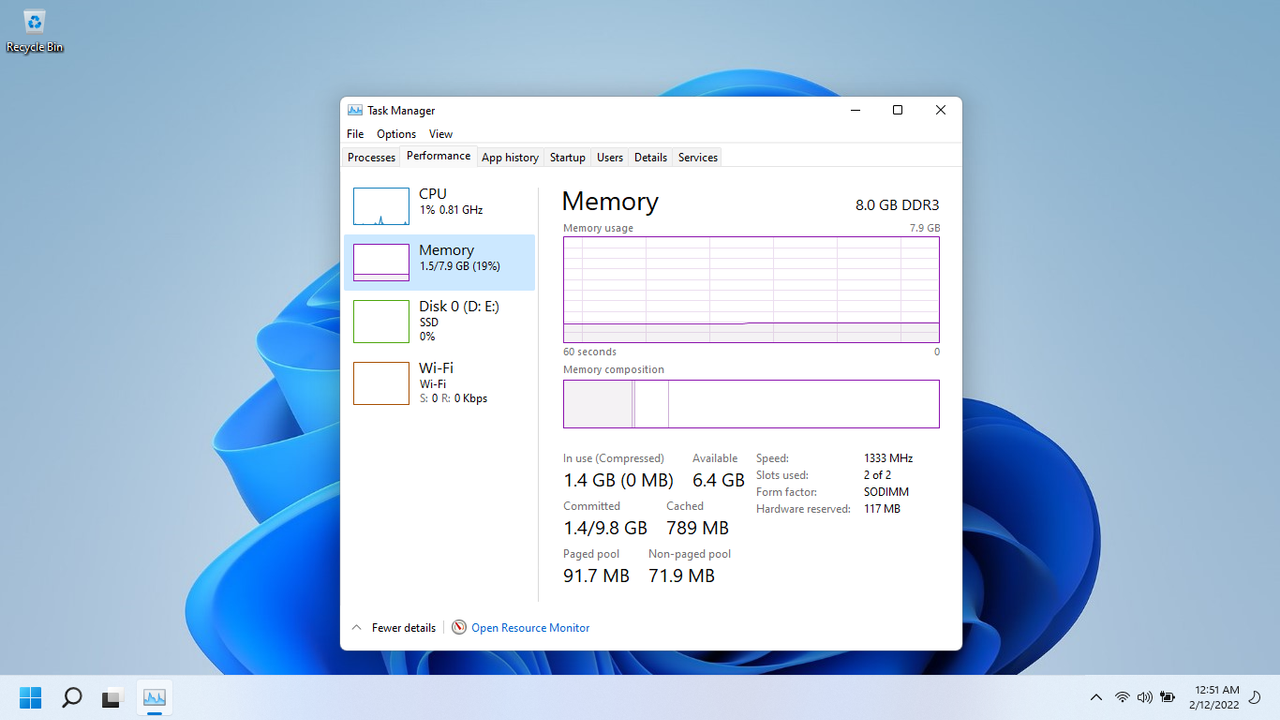
Task: Open the Wi-Fi network tray icon
Action: pyautogui.click(x=1122, y=697)
